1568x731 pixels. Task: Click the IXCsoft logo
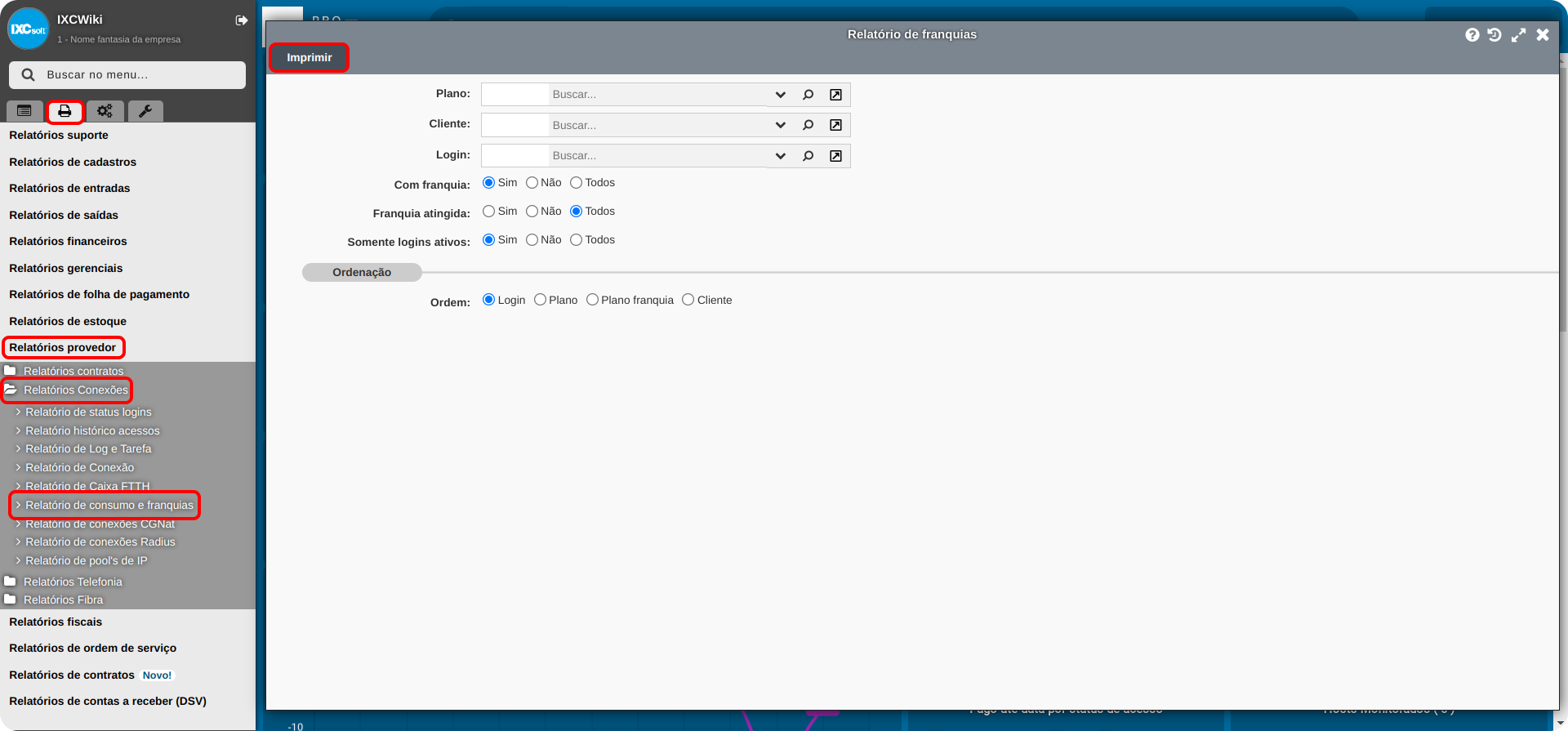29,29
